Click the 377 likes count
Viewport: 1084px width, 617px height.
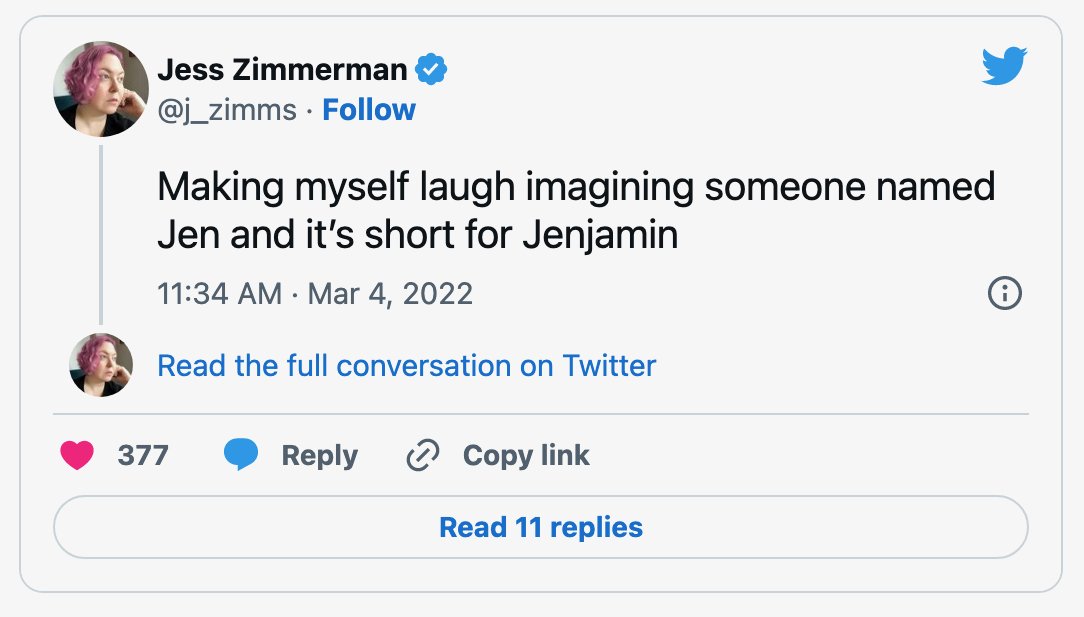click(143, 455)
